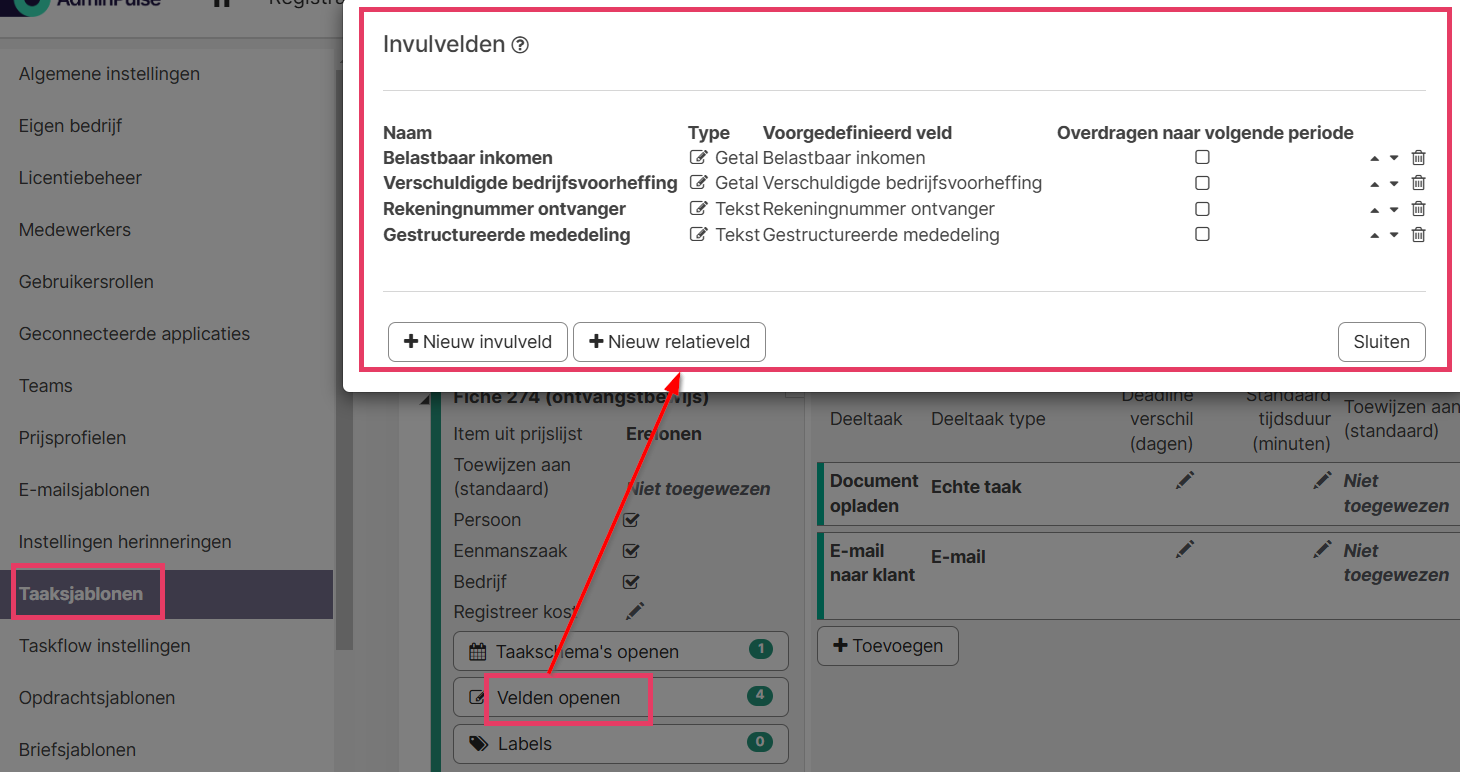This screenshot has width=1460, height=772.
Task: Close the dialog with Sluiten
Action: click(x=1381, y=342)
